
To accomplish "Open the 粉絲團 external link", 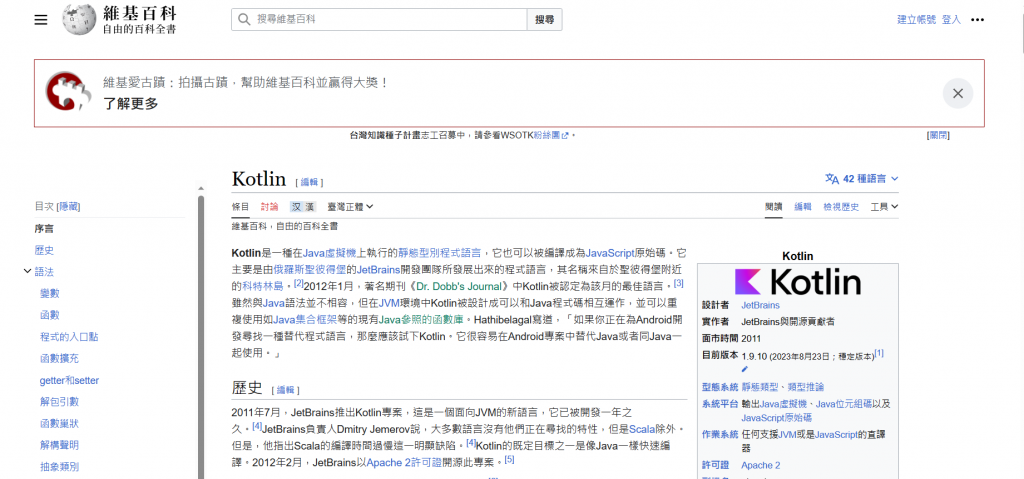I will tap(551, 135).
